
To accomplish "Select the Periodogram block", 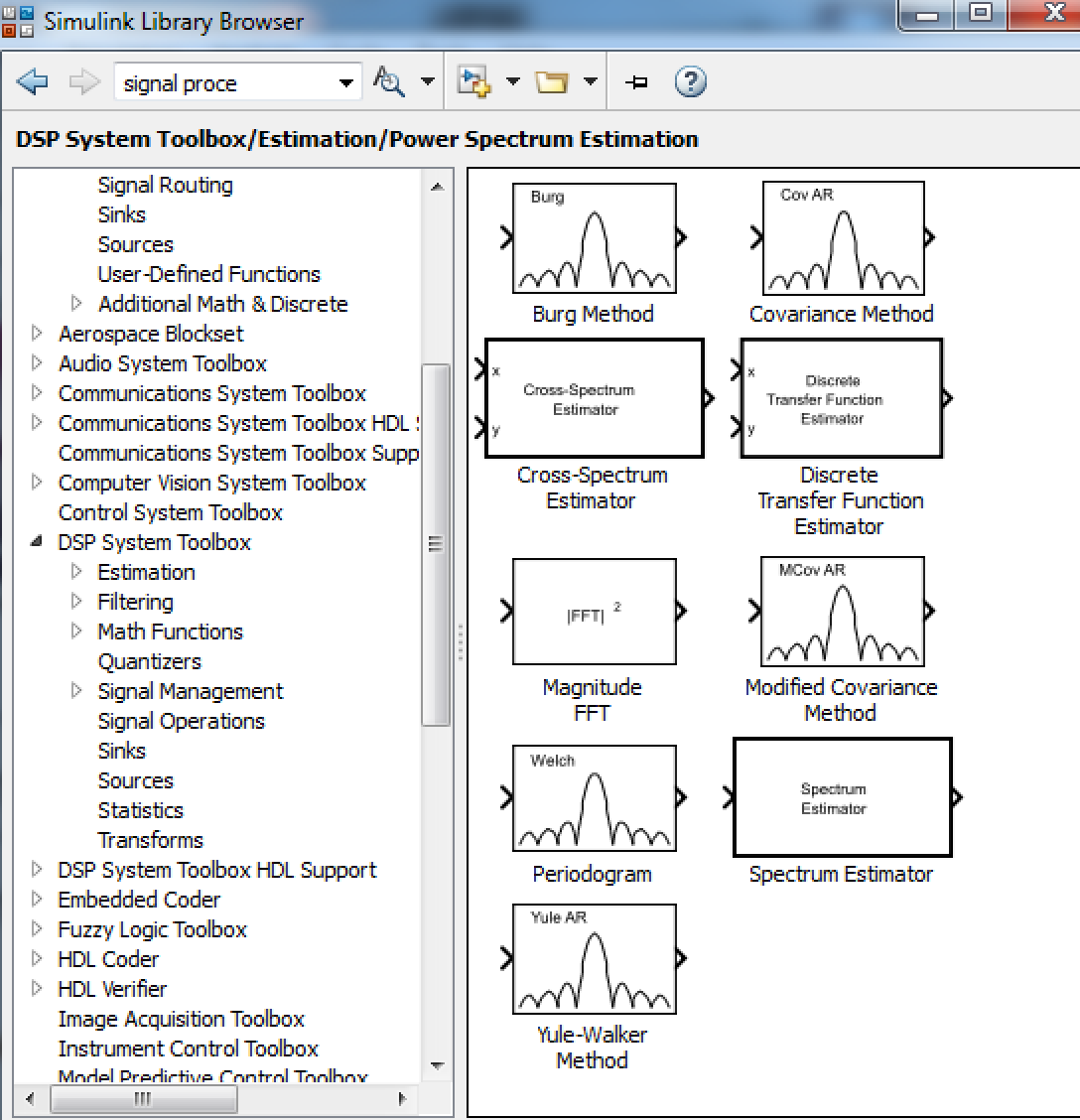I will pyautogui.click(x=593, y=798).
